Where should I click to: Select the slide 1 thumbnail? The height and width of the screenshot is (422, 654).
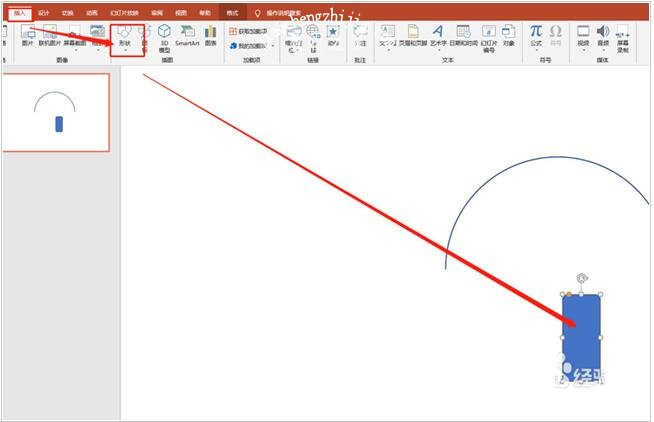[x=56, y=113]
